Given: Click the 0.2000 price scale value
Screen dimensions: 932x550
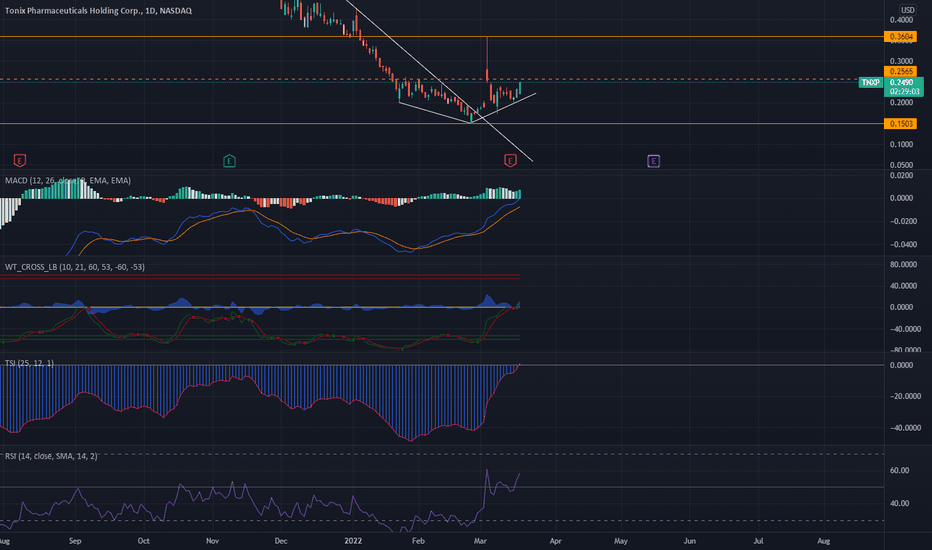Looking at the screenshot, I should (901, 103).
